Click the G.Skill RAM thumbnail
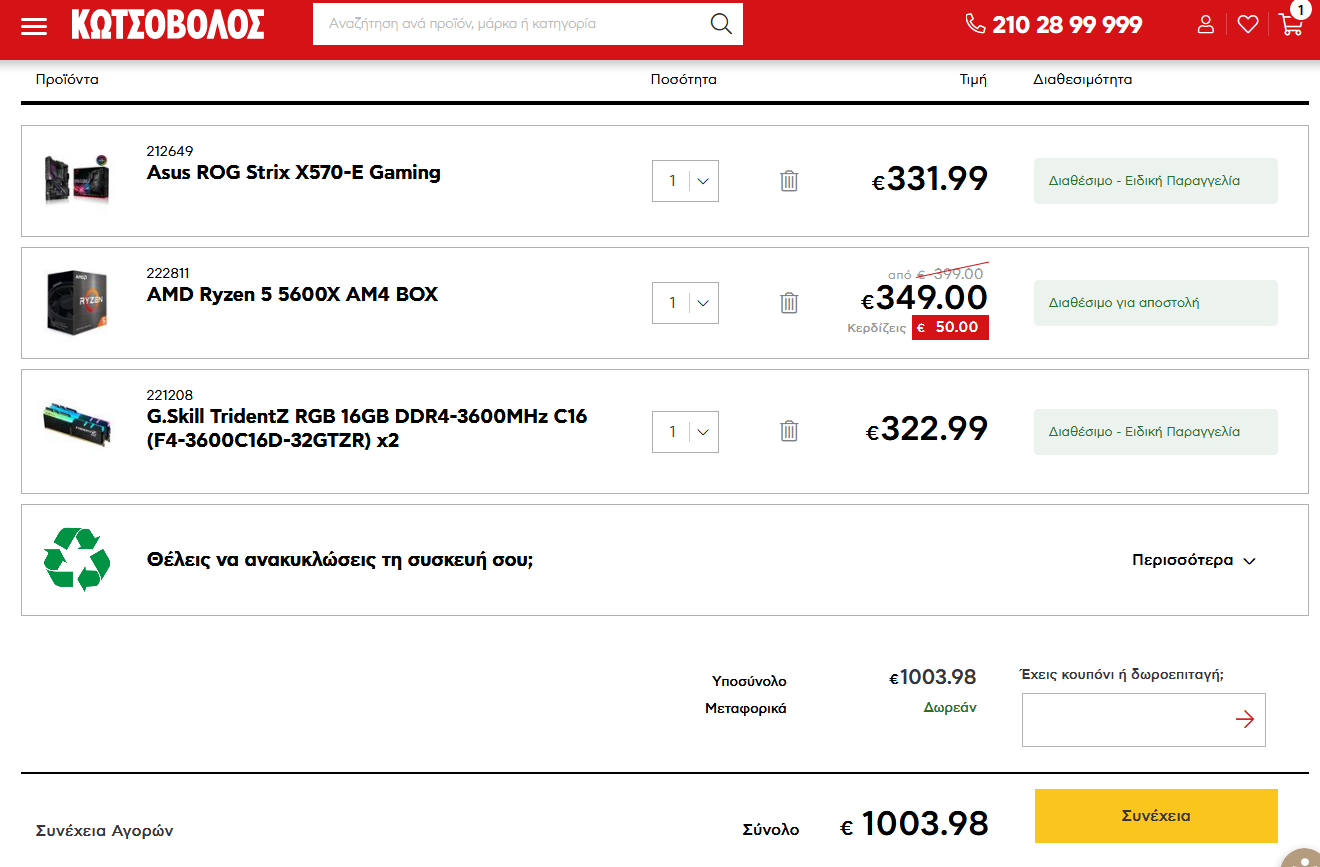This screenshot has height=867, width=1320. pyautogui.click(x=77, y=423)
